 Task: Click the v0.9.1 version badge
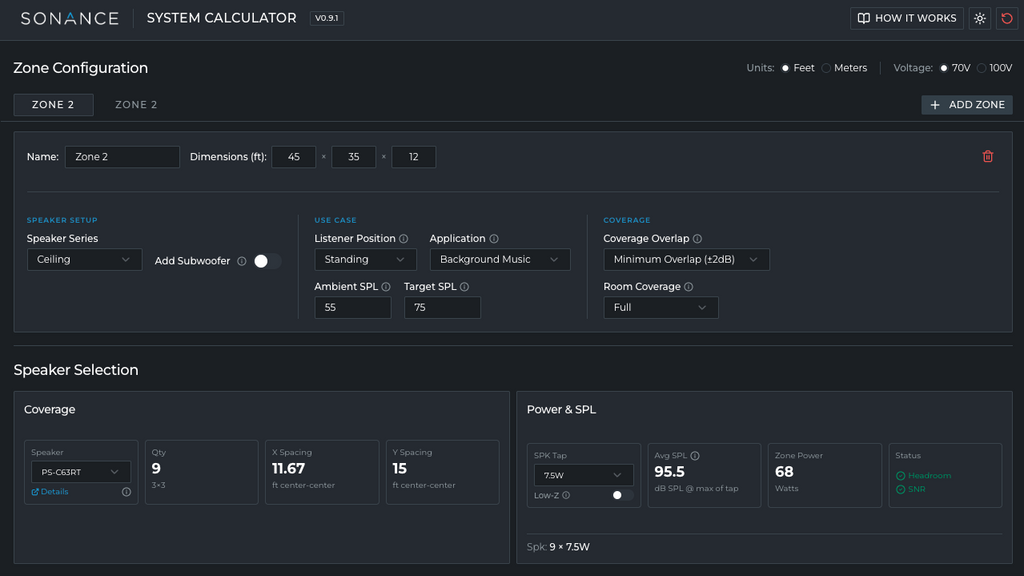coord(327,18)
